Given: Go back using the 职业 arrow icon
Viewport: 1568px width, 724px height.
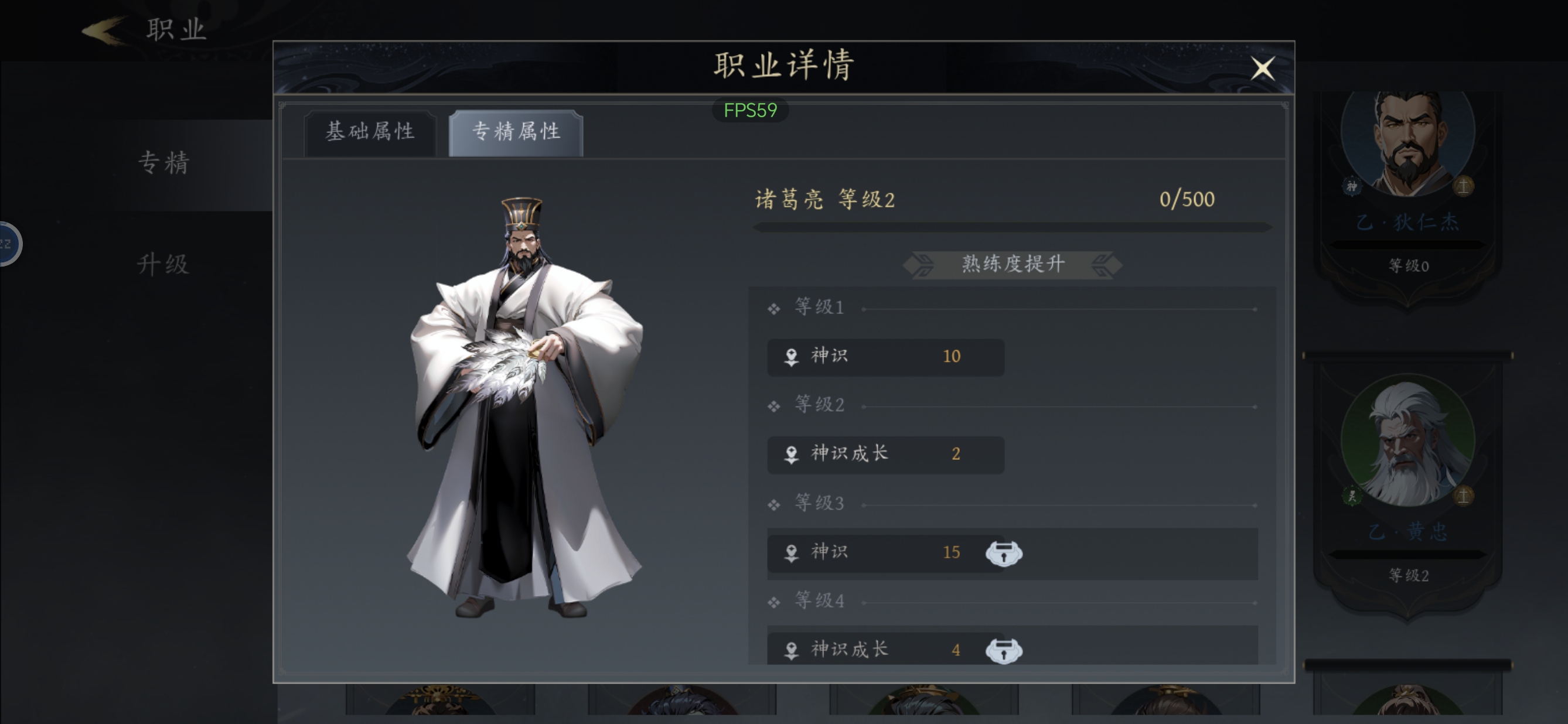Looking at the screenshot, I should (104, 30).
